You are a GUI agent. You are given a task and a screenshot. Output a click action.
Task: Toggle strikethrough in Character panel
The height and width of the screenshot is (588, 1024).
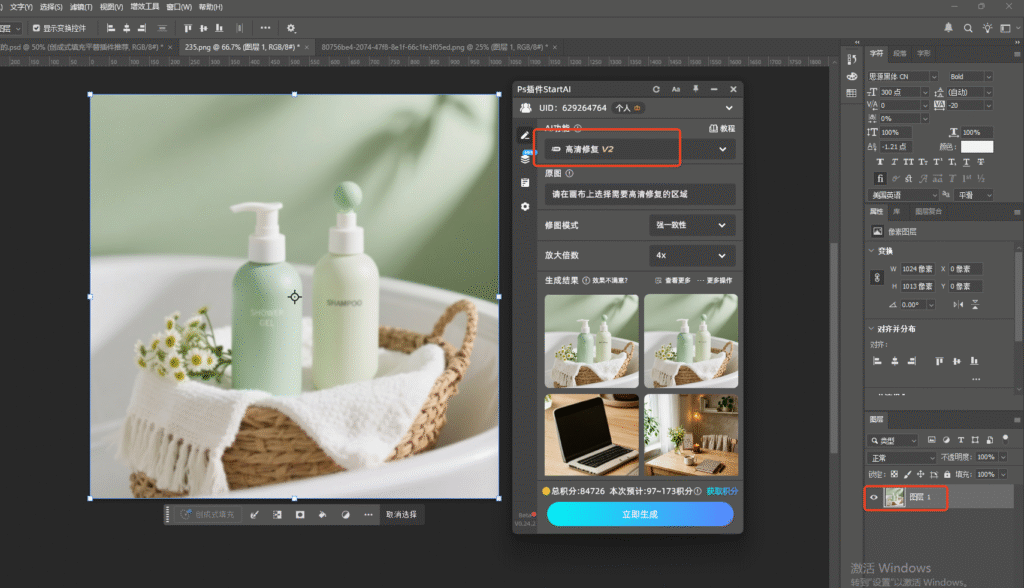[980, 162]
